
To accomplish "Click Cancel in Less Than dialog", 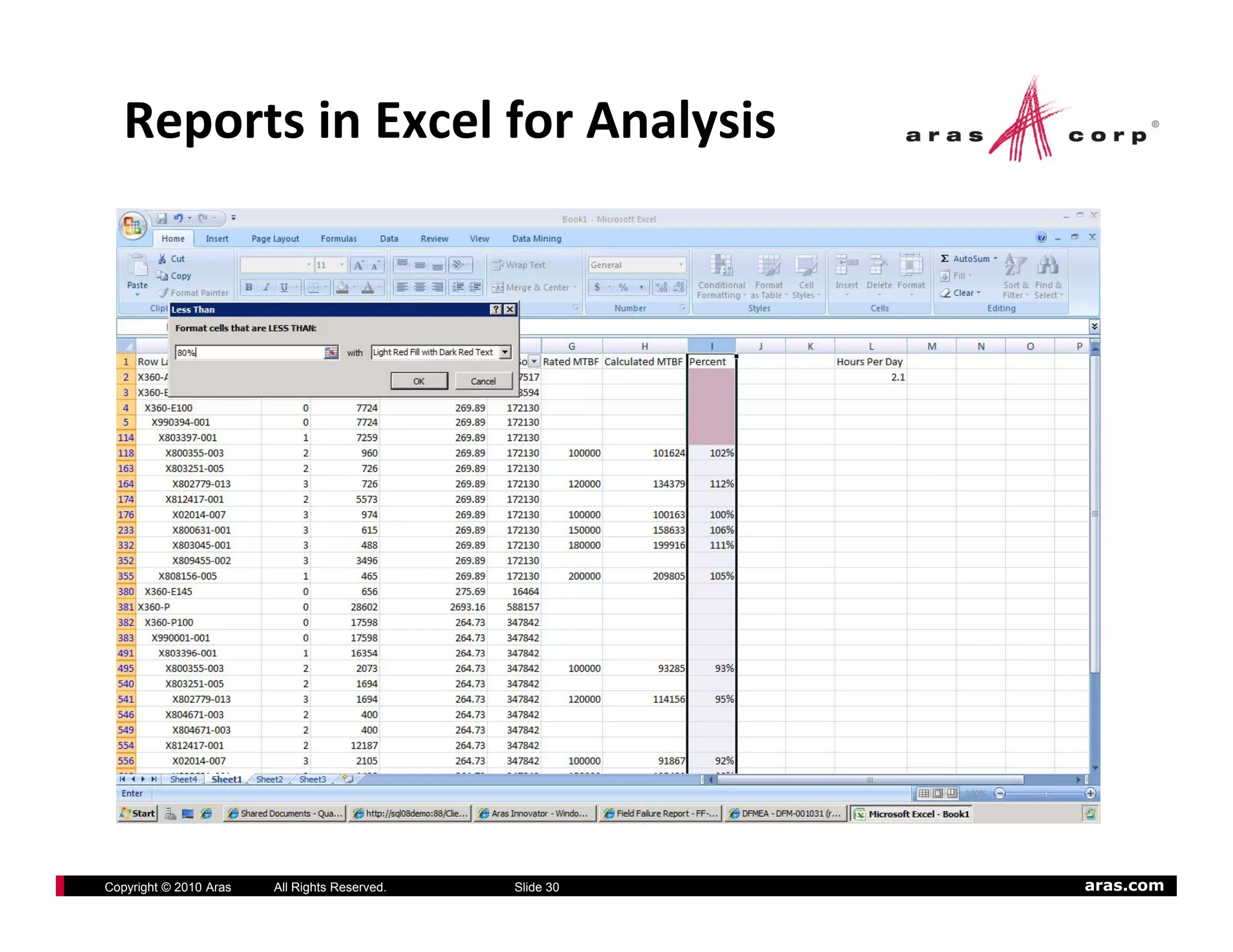I will pos(483,381).
